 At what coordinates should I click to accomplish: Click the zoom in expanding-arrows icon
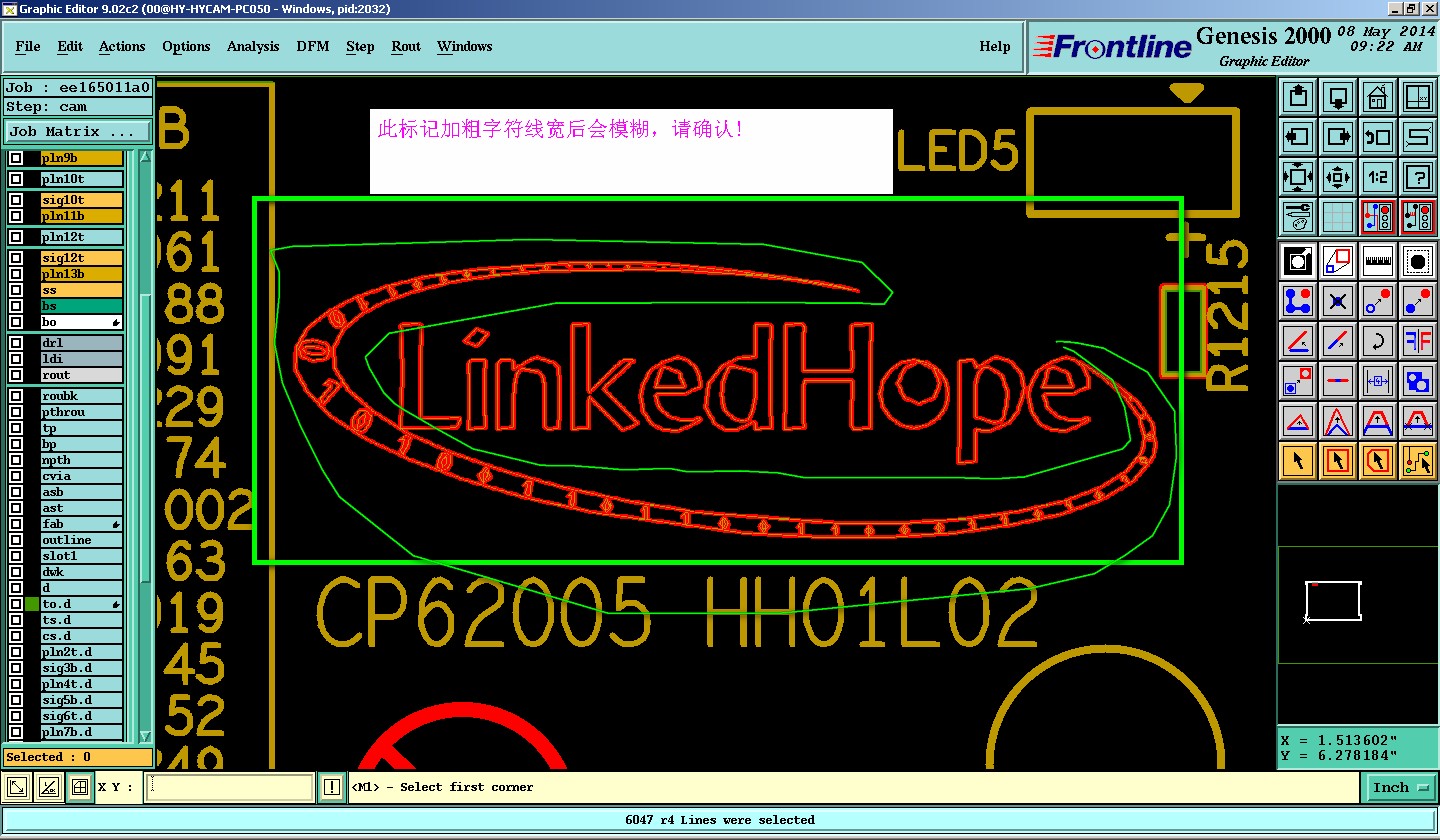(x=1298, y=177)
